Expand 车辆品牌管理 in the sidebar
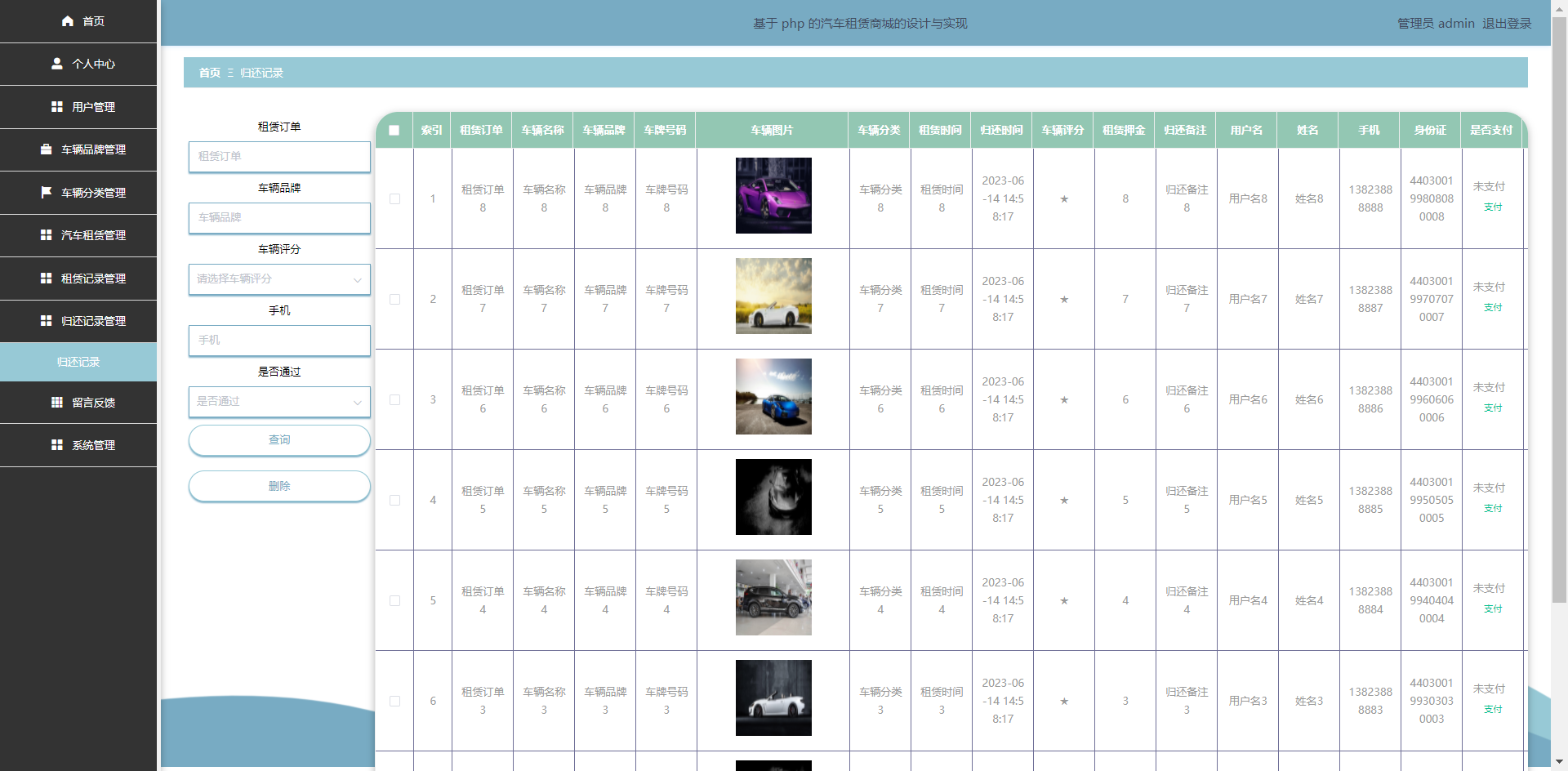 click(x=78, y=149)
